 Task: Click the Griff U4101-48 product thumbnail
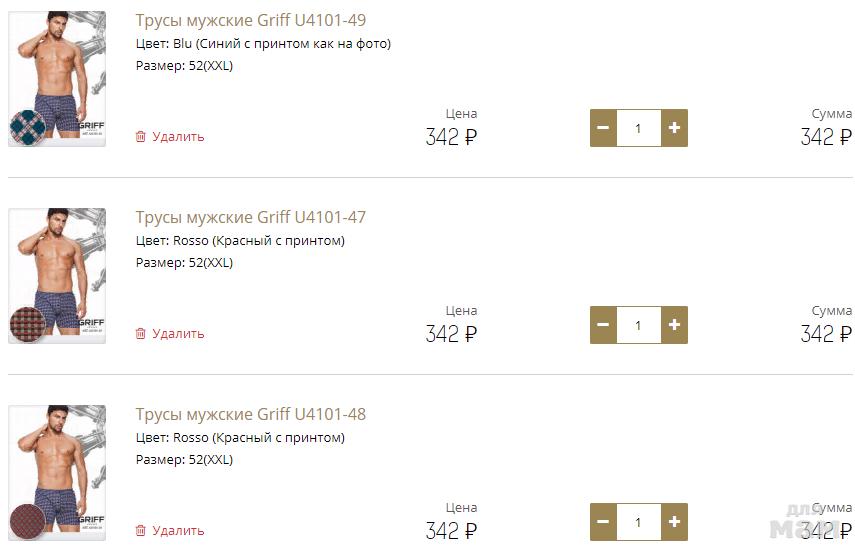coord(57,473)
